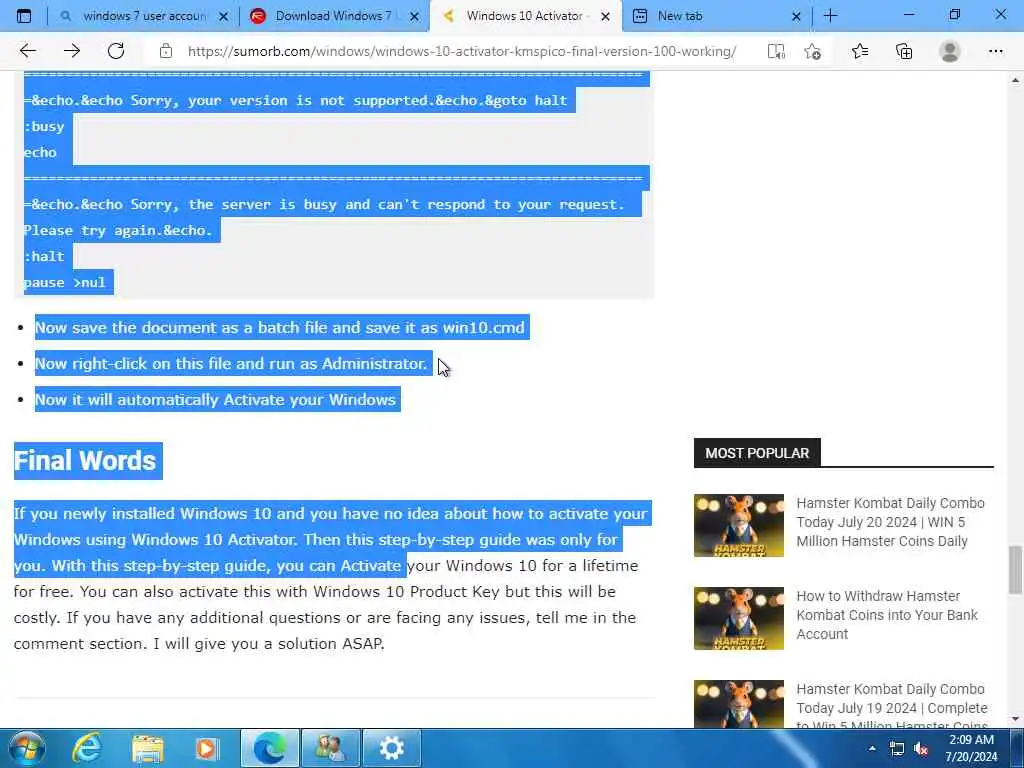
Task: Click 'Please try again.&echo.' code line
Action: (118, 231)
